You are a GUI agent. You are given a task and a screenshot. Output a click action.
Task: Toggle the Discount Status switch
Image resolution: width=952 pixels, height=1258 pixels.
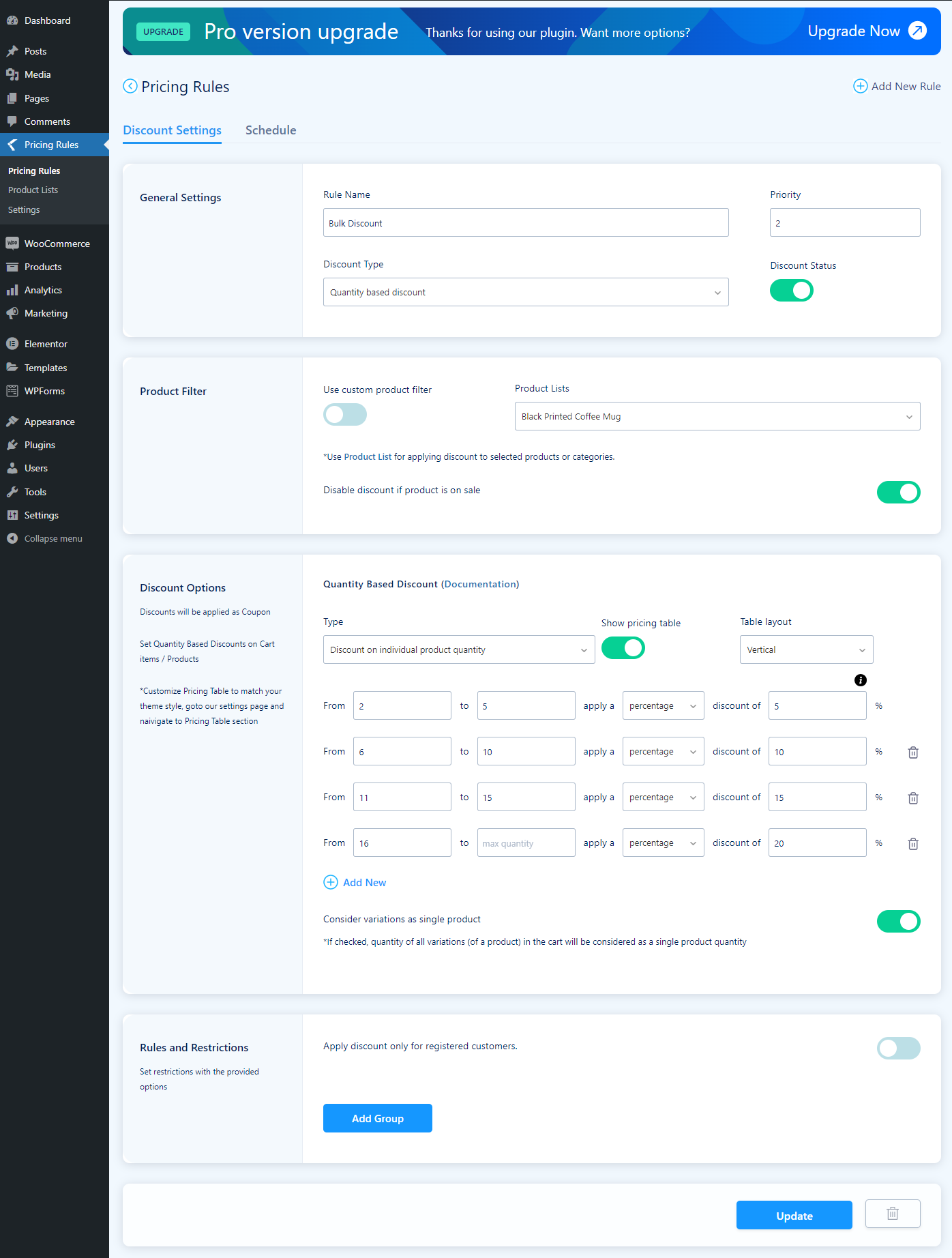(x=792, y=291)
